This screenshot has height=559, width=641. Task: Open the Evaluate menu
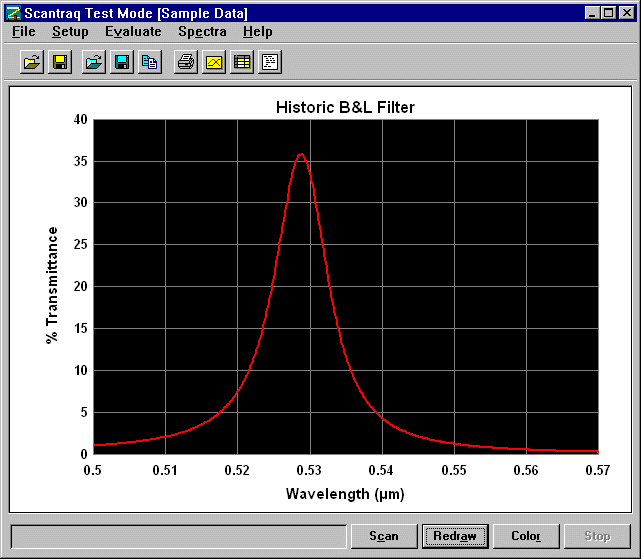click(x=133, y=31)
